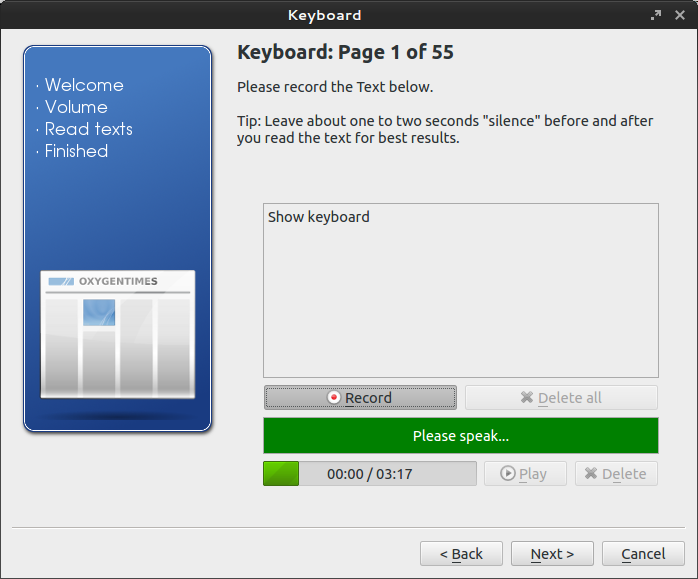Return to the previous step via Back
Viewport: 698px width, 579px height.
461,554
